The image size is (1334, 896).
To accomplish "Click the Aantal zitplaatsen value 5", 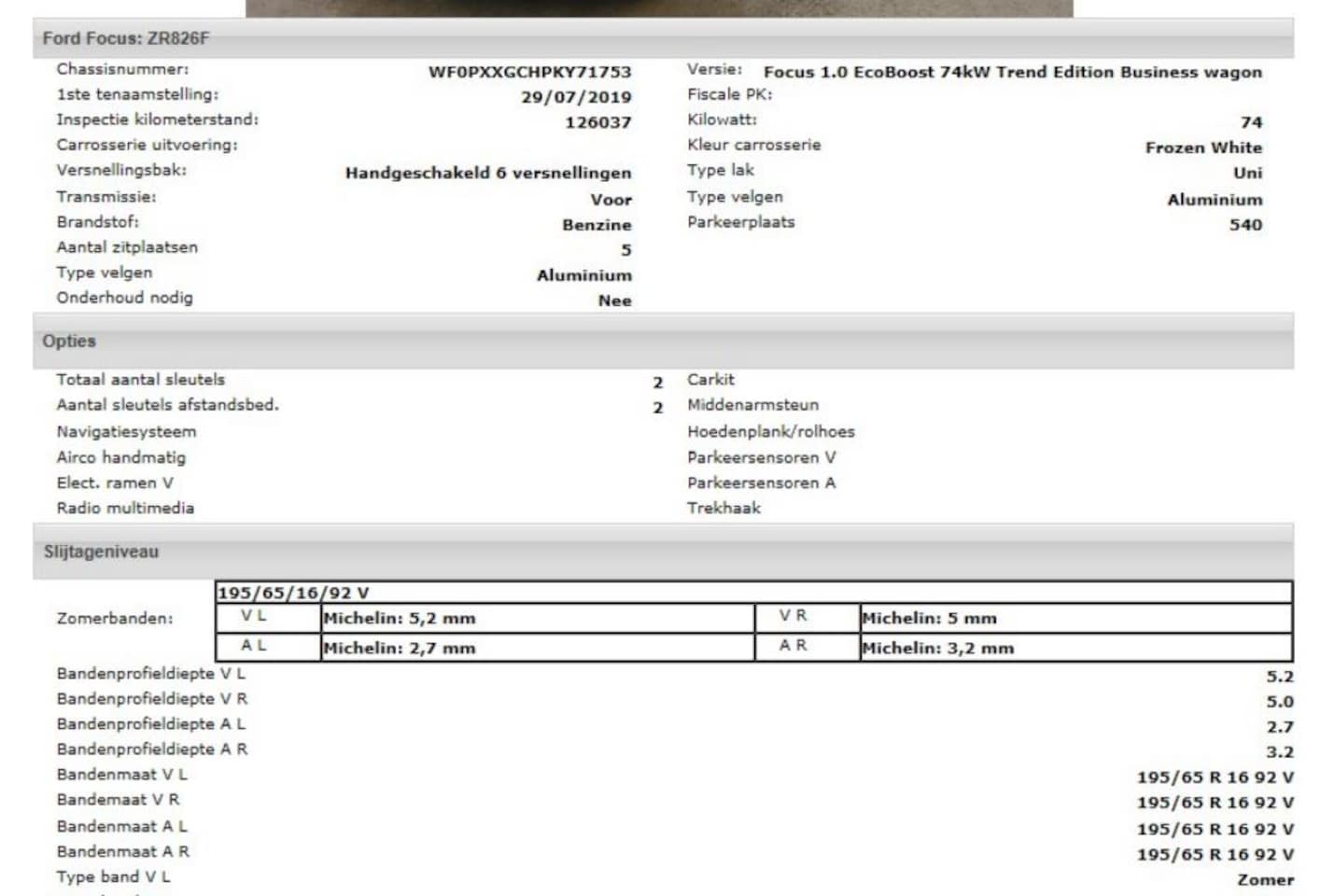I will [625, 250].
